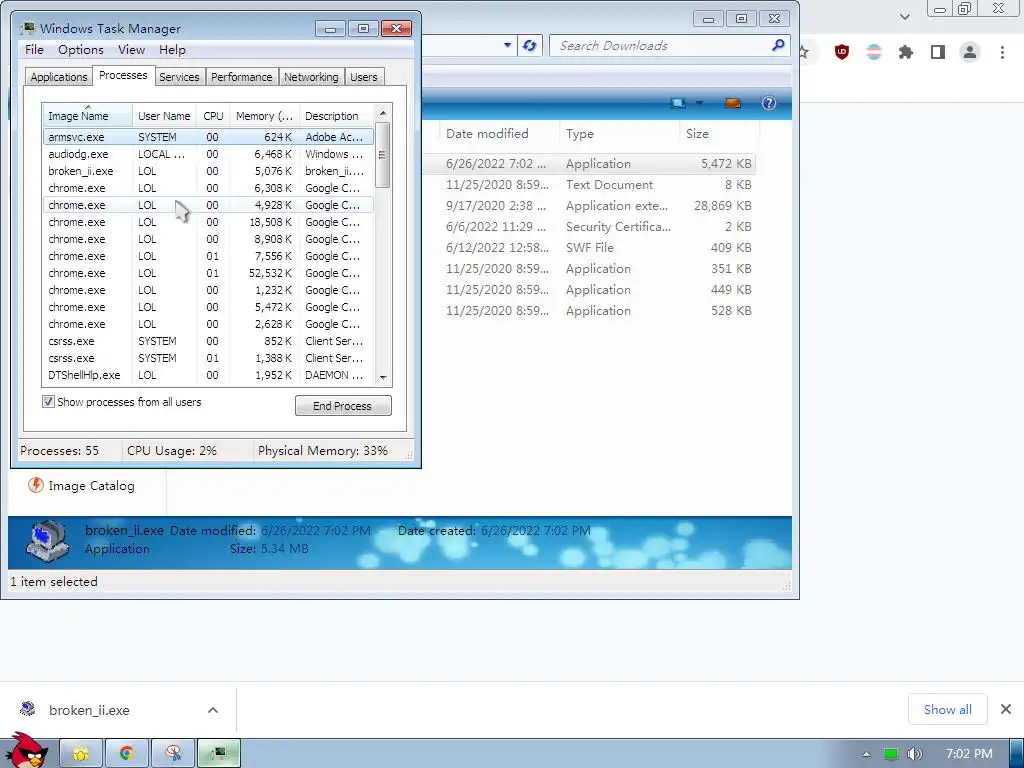Click the process list scroll up arrow
This screenshot has width=1024, height=768.
click(x=383, y=112)
